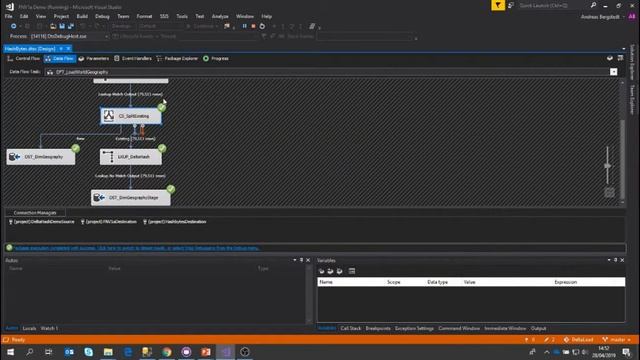640x360 pixels.
Task: Open the SSIS menu
Action: coord(164,16)
